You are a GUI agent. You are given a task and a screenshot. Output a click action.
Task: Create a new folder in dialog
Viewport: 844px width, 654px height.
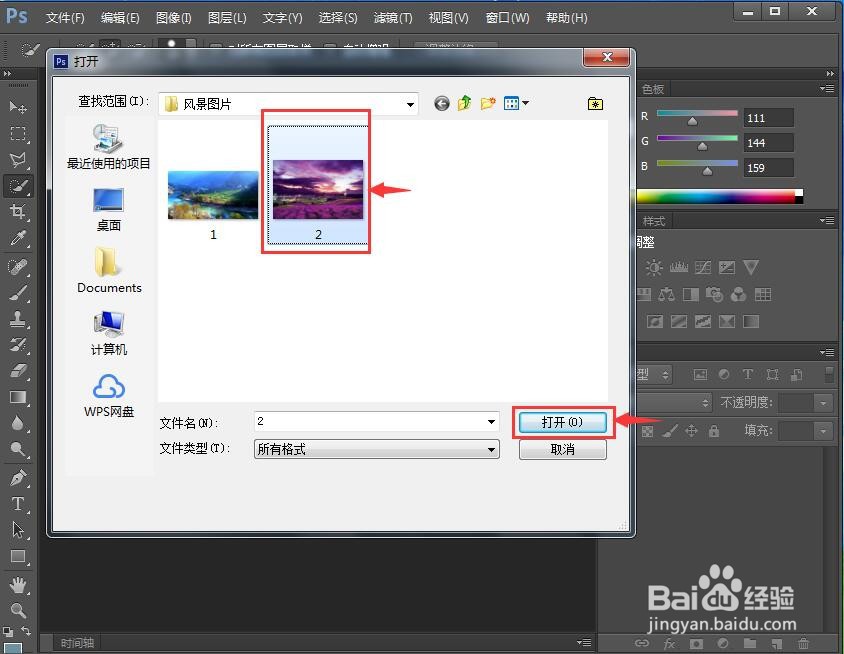coord(488,103)
